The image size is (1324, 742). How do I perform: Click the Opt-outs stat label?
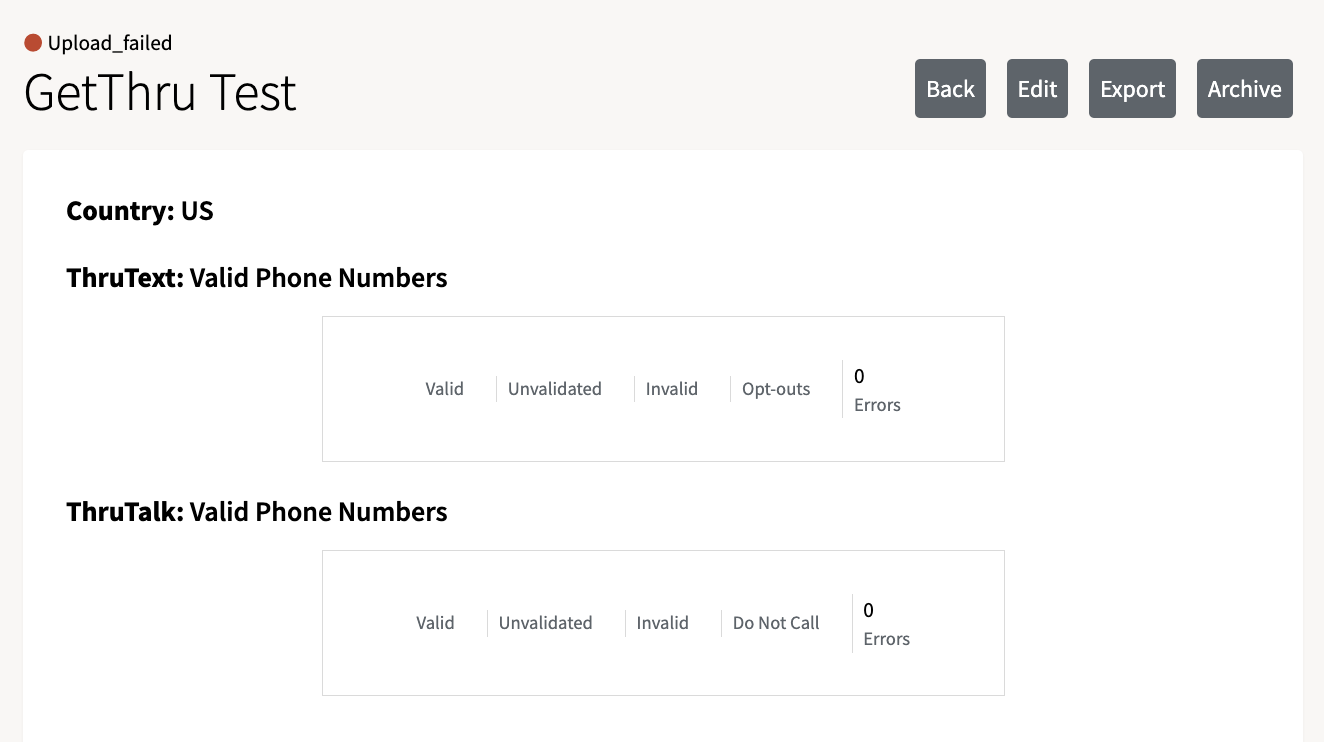point(776,389)
